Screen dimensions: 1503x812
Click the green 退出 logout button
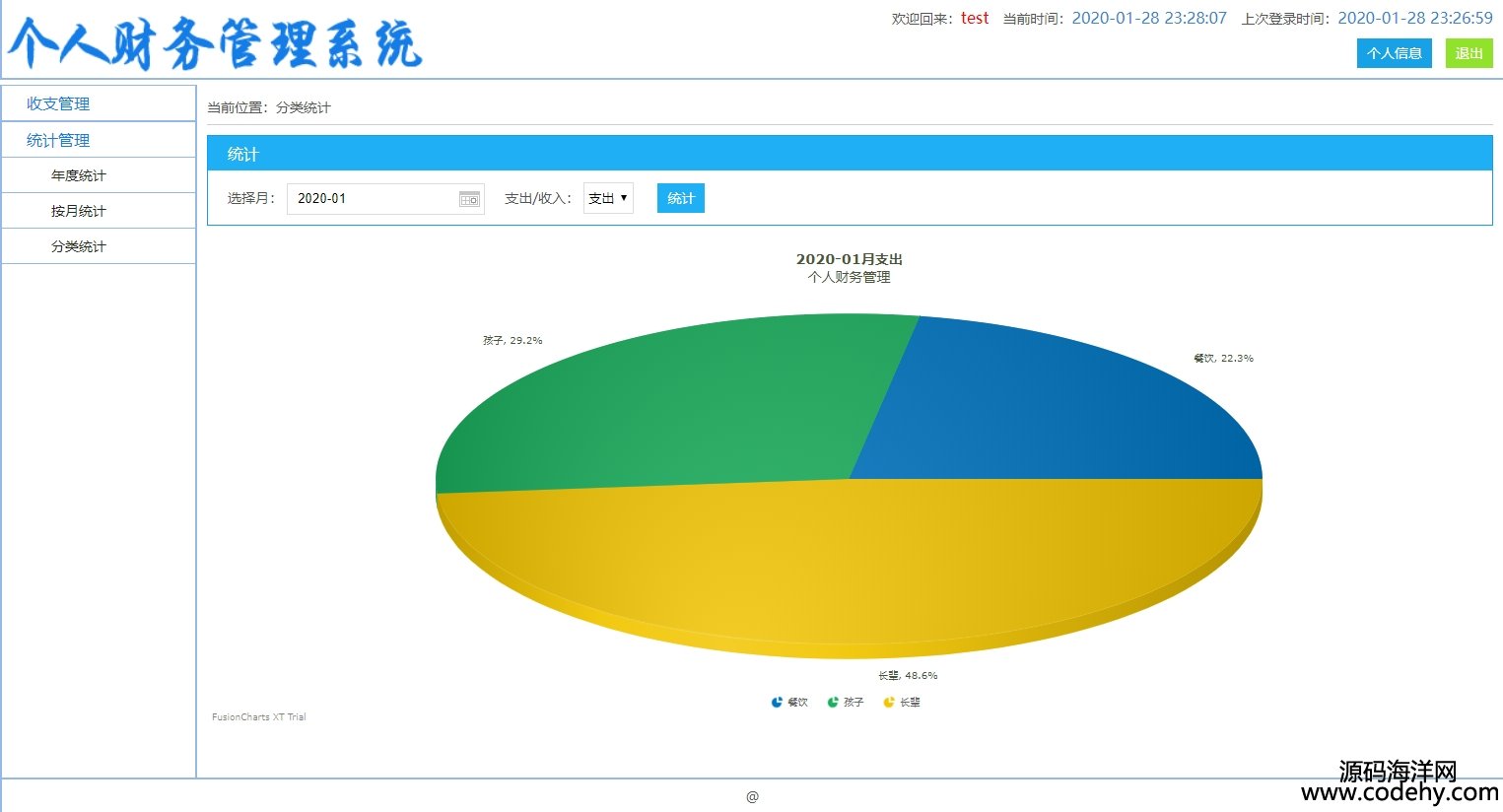click(1469, 53)
